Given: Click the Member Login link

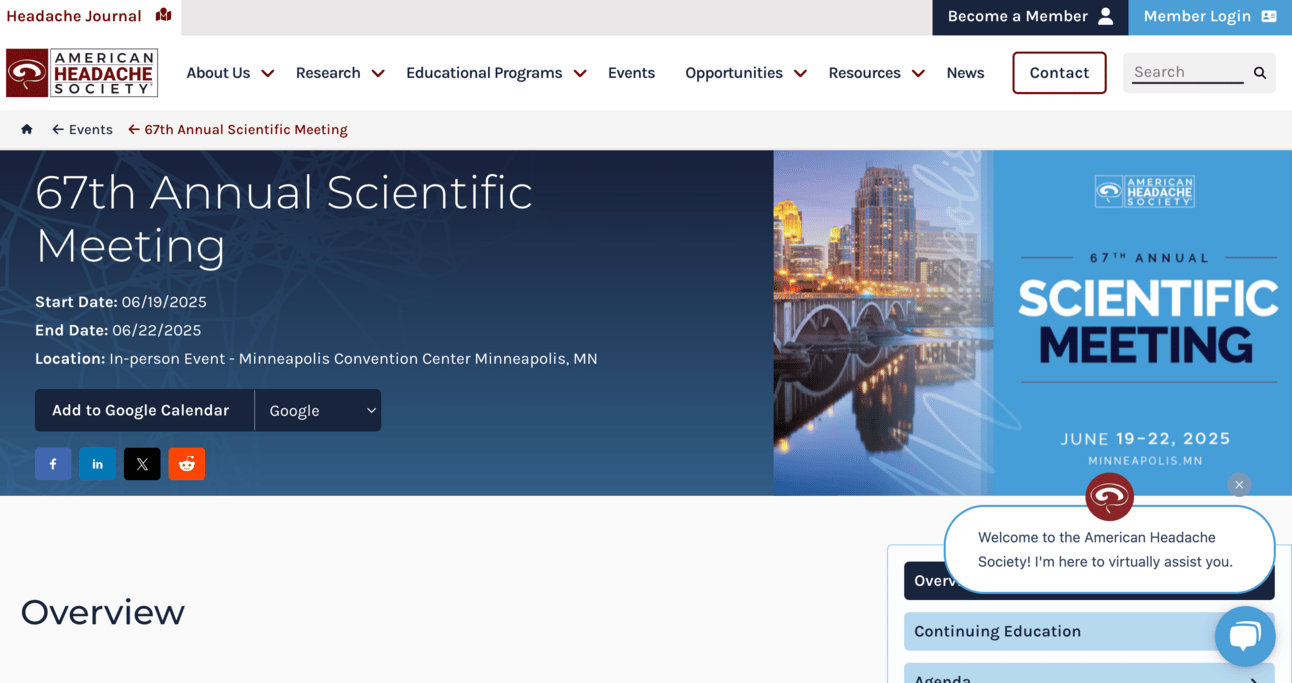Looking at the screenshot, I should pos(1210,17).
